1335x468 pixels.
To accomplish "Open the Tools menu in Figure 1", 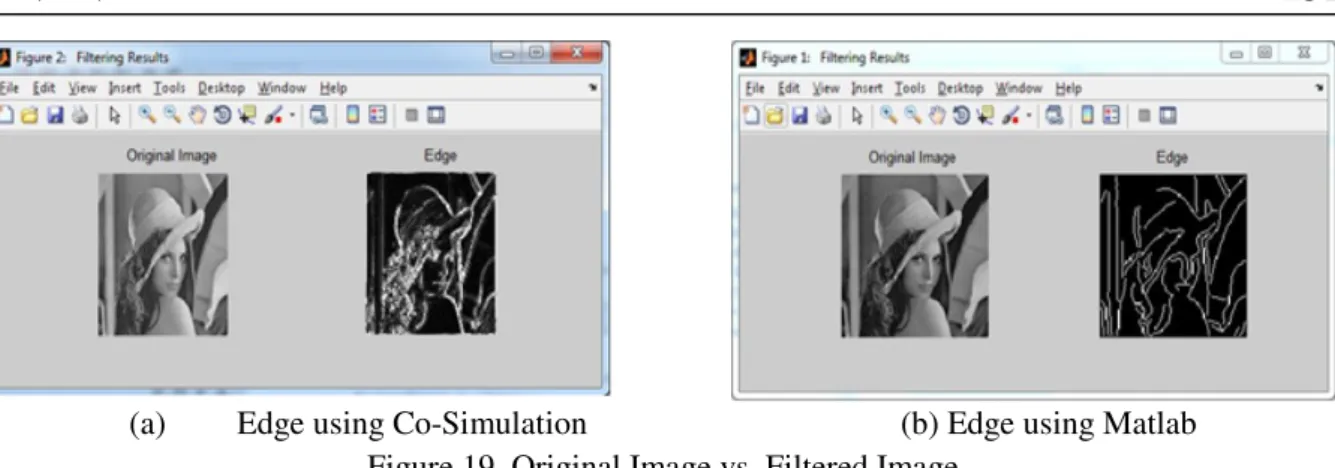I will [x=910, y=88].
